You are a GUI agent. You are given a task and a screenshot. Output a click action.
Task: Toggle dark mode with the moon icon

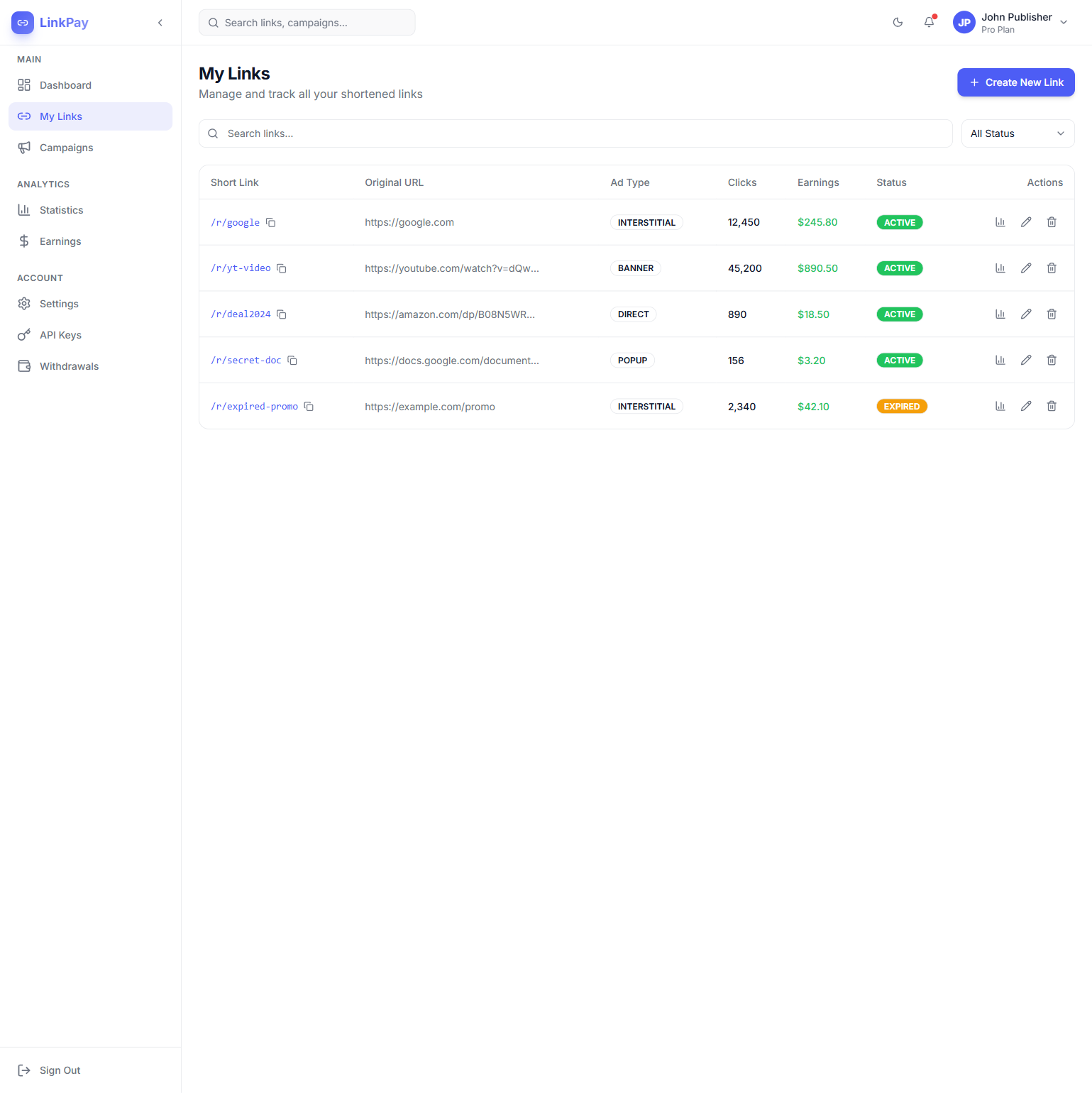(x=898, y=23)
